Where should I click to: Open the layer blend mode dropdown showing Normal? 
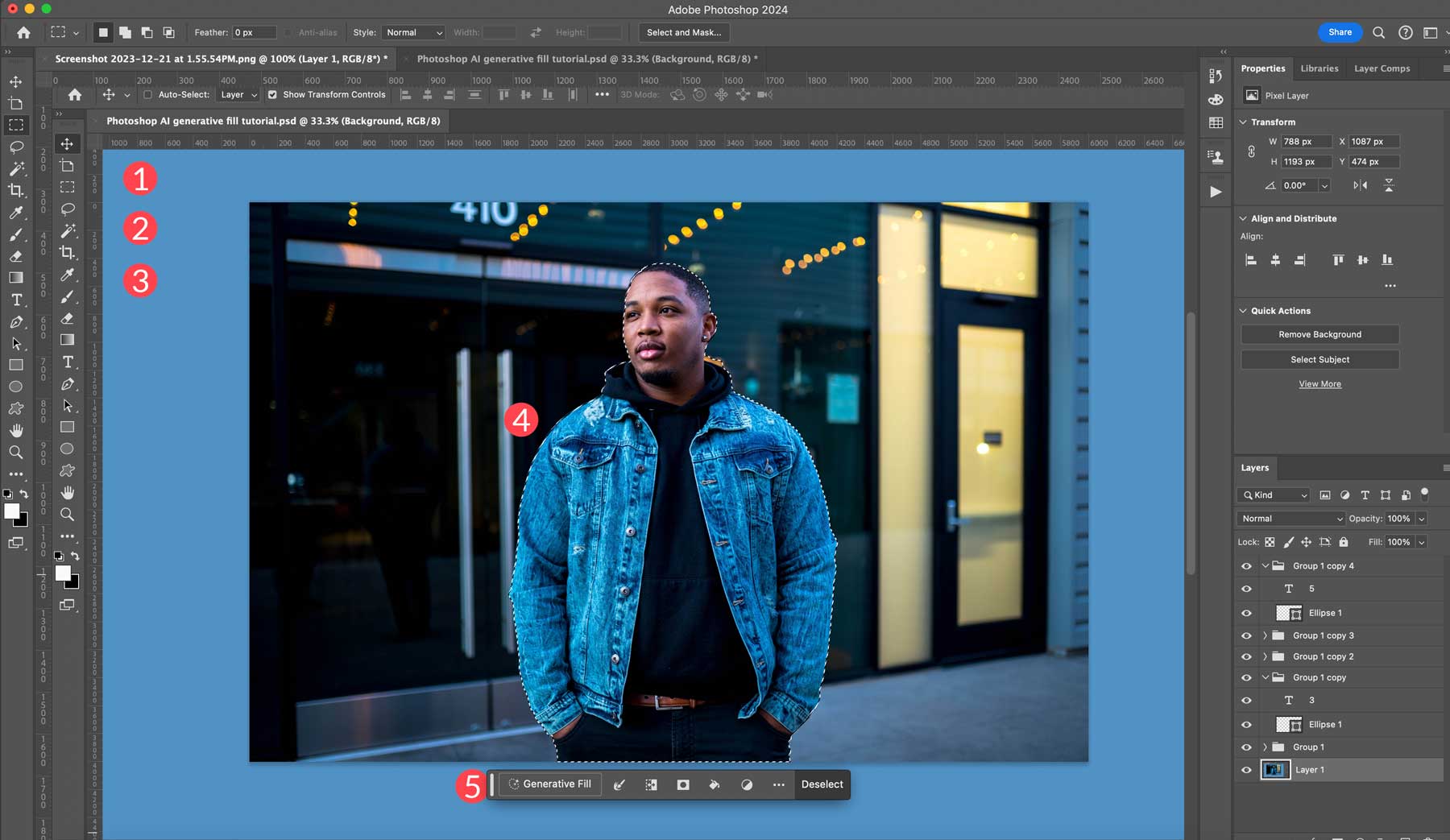tap(1289, 518)
